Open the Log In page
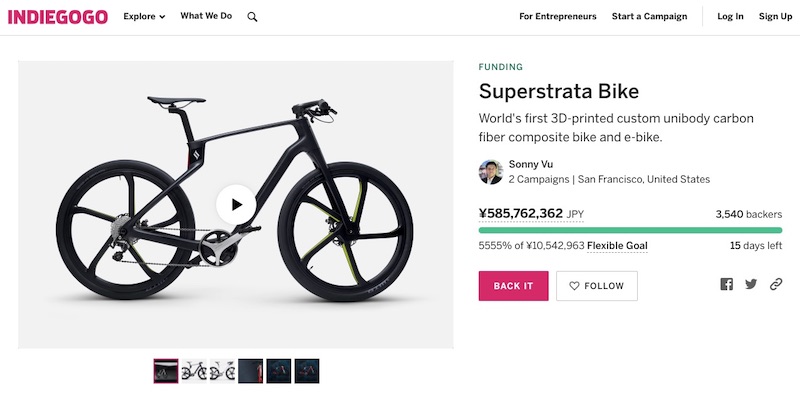This screenshot has width=800, height=398. [730, 16]
